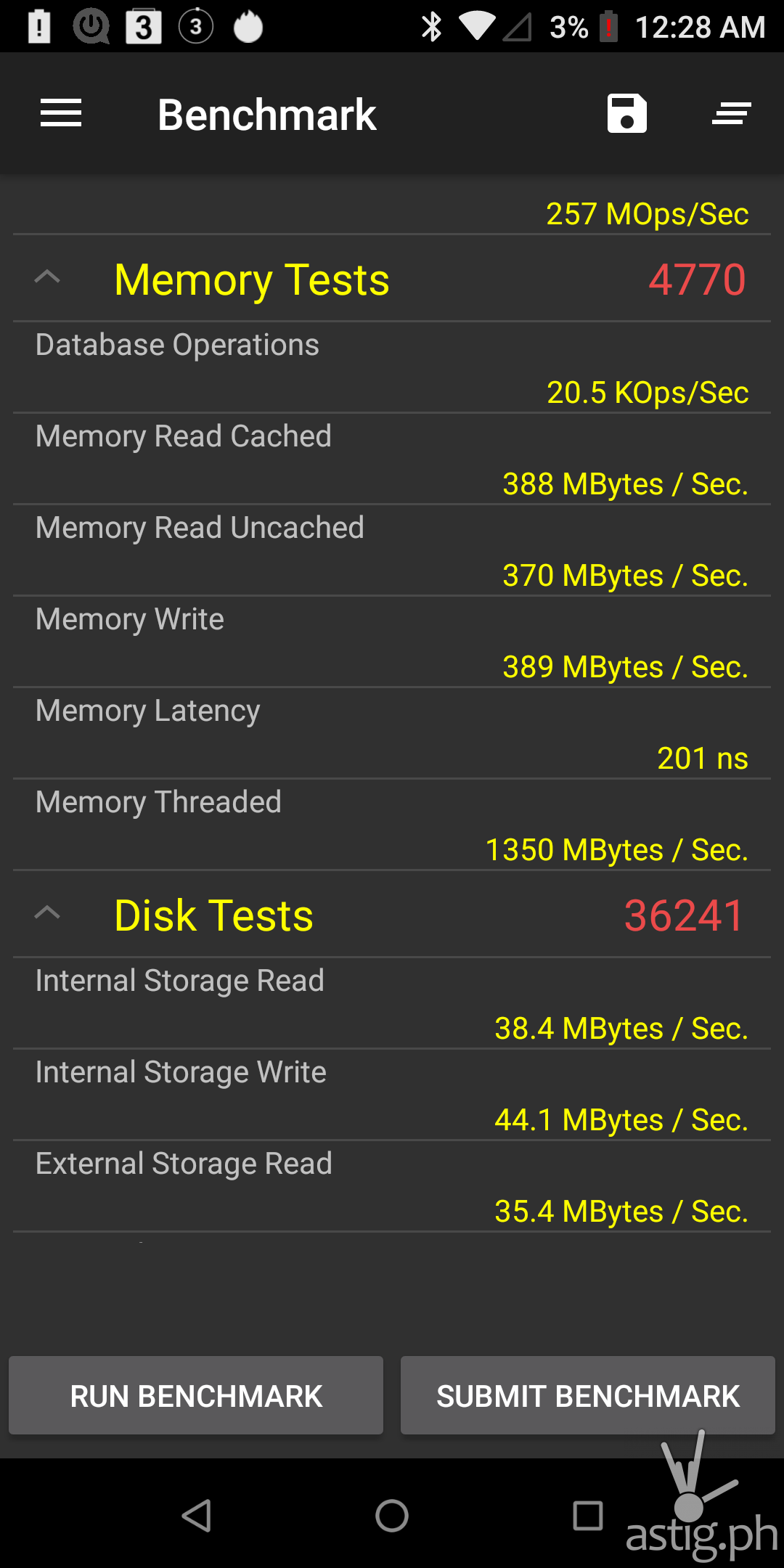
Task: Open recent apps square button
Action: 587,1516
